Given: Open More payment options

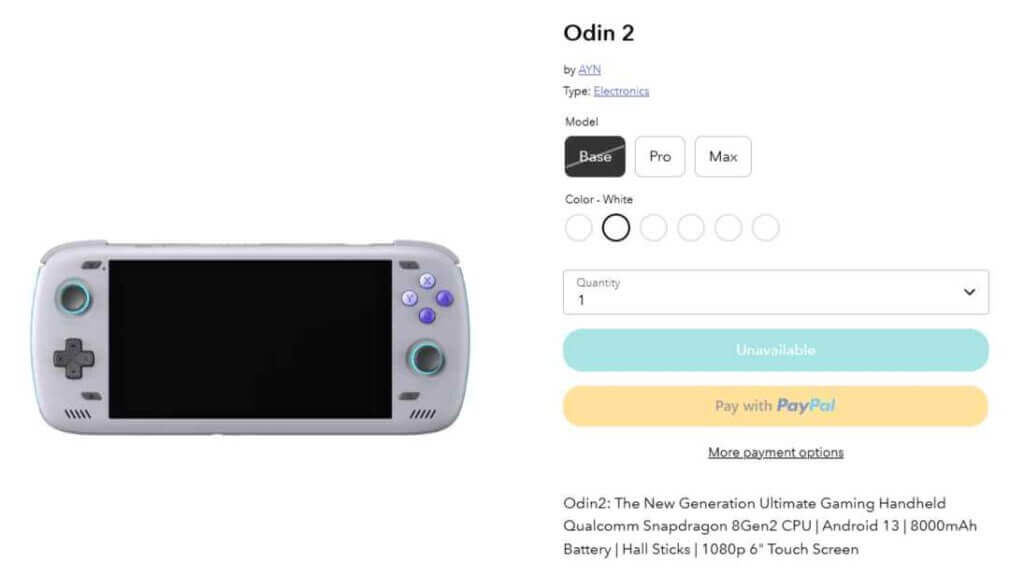Looking at the screenshot, I should click(775, 452).
